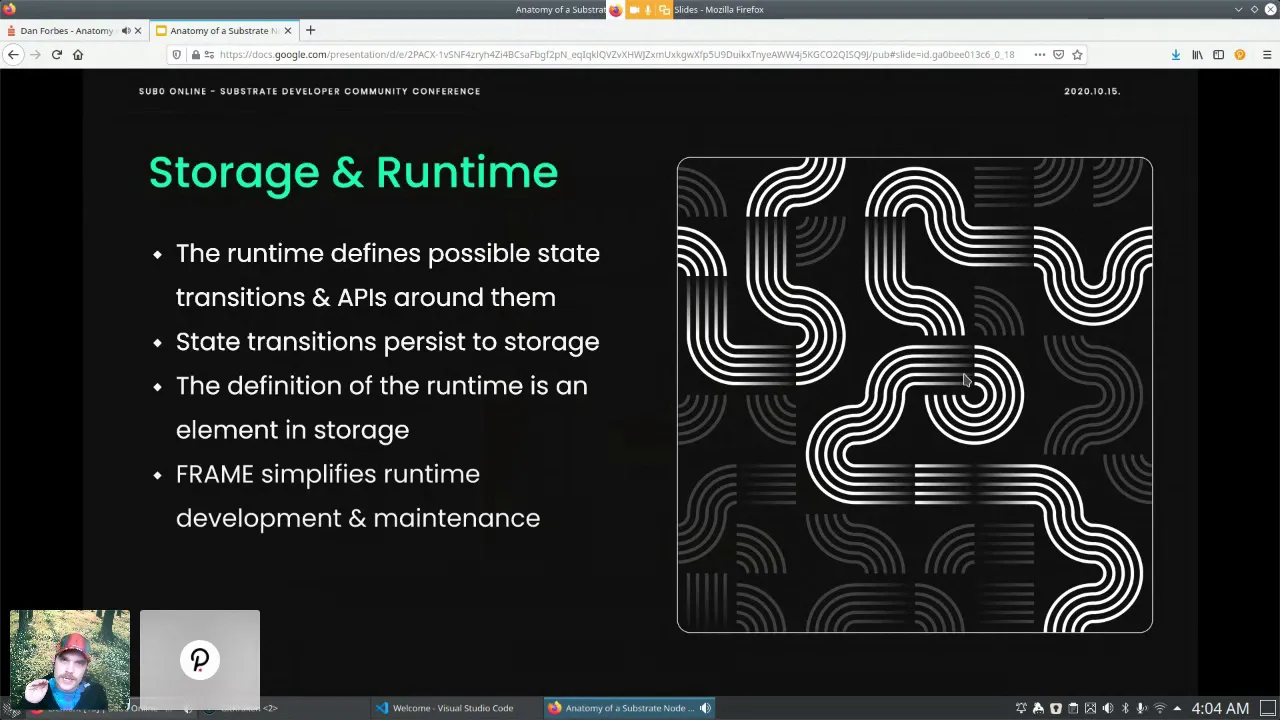This screenshot has width=1280, height=720.
Task: Open window menu via Firefox title bar icon
Action: tap(9, 10)
